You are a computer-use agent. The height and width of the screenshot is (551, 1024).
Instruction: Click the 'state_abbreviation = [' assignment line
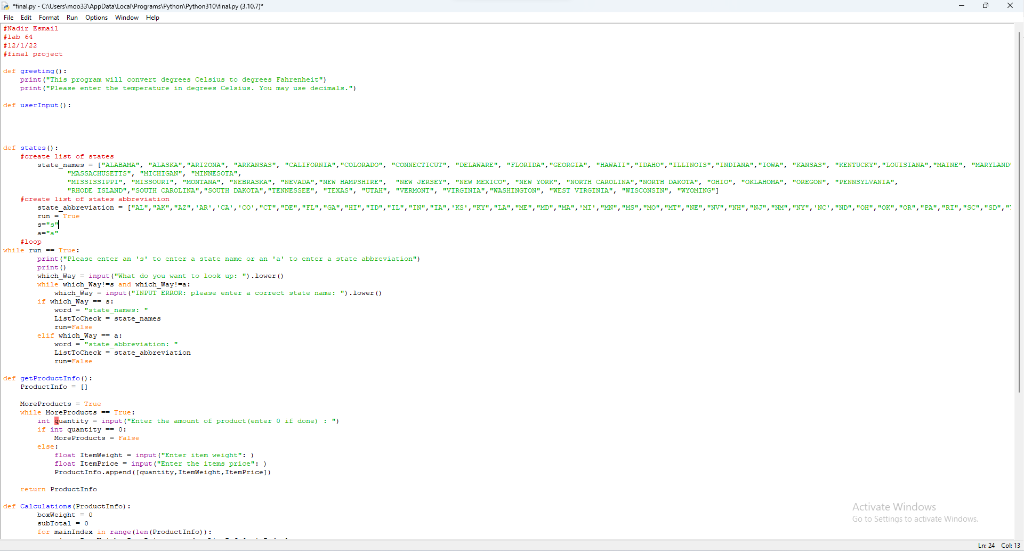[x=524, y=208]
